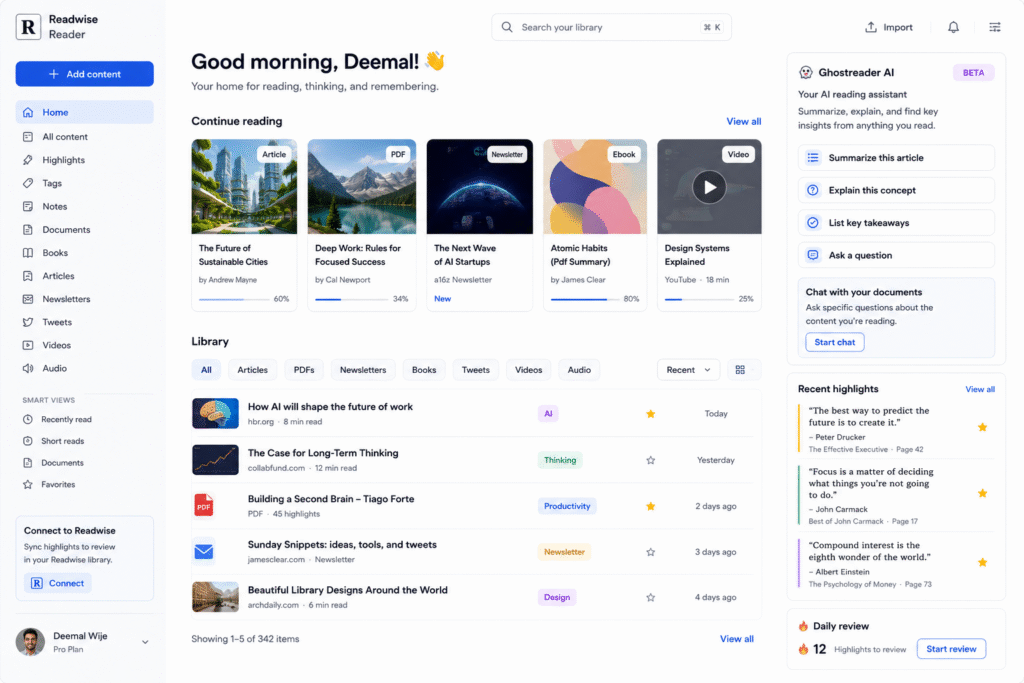Click the blue envelope Sunday Snippets icon
The height and width of the screenshot is (683, 1024).
pos(204,552)
